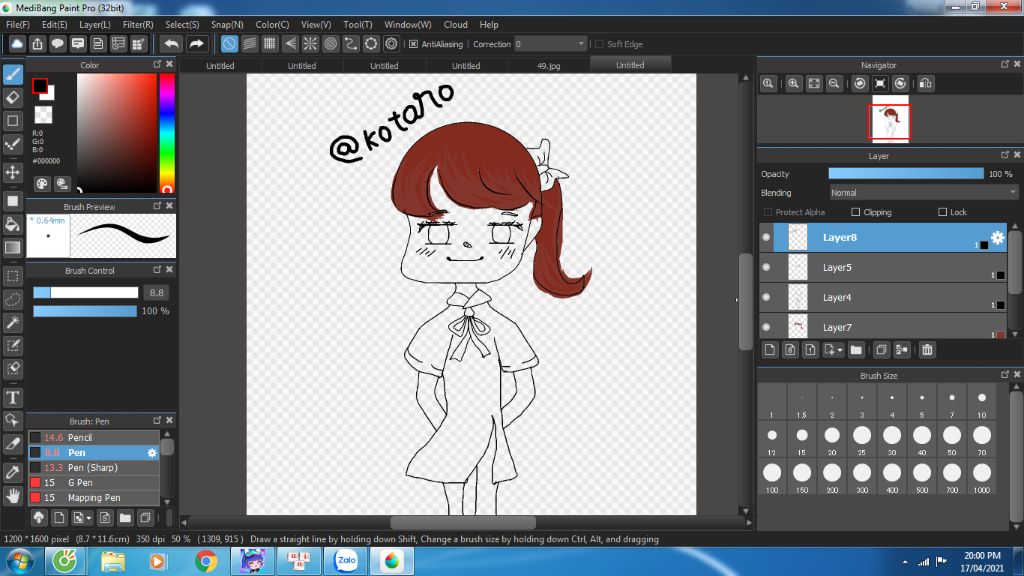Open the Layer menu
This screenshot has height=576, width=1024.
[95, 25]
